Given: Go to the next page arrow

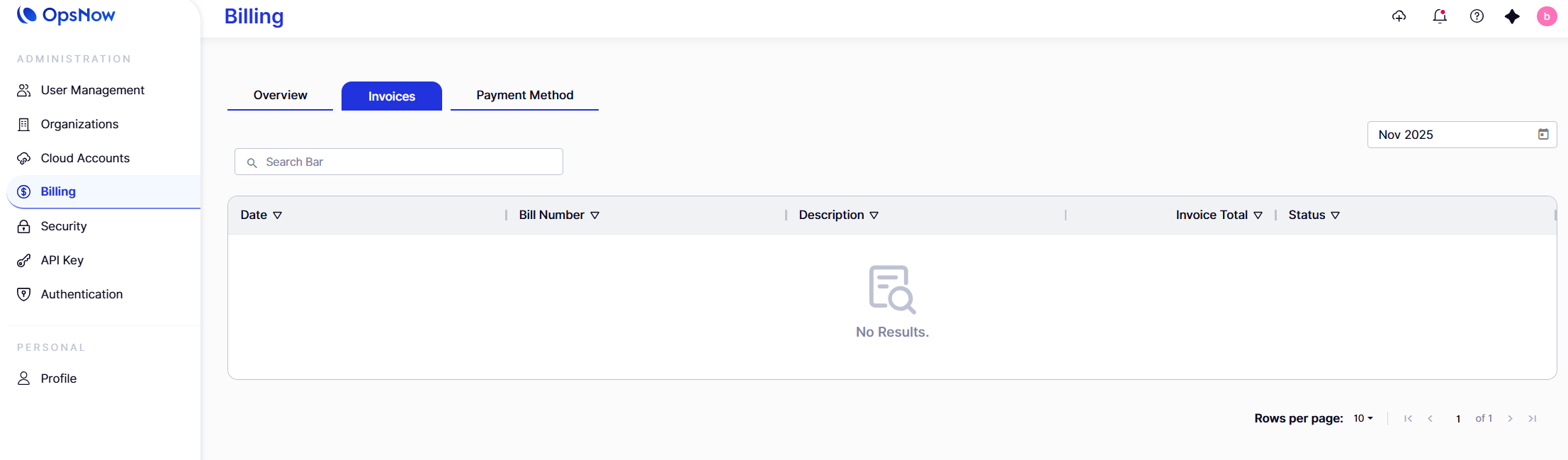Looking at the screenshot, I should [1510, 419].
